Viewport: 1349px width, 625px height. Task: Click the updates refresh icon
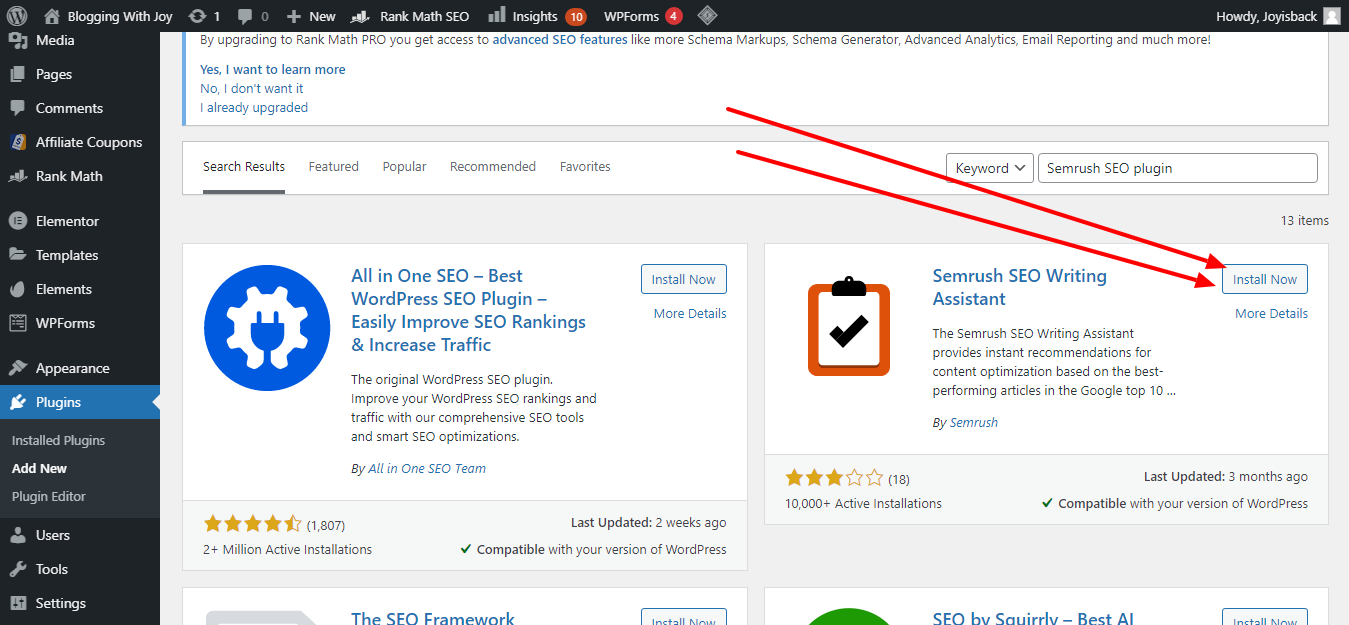(x=197, y=16)
